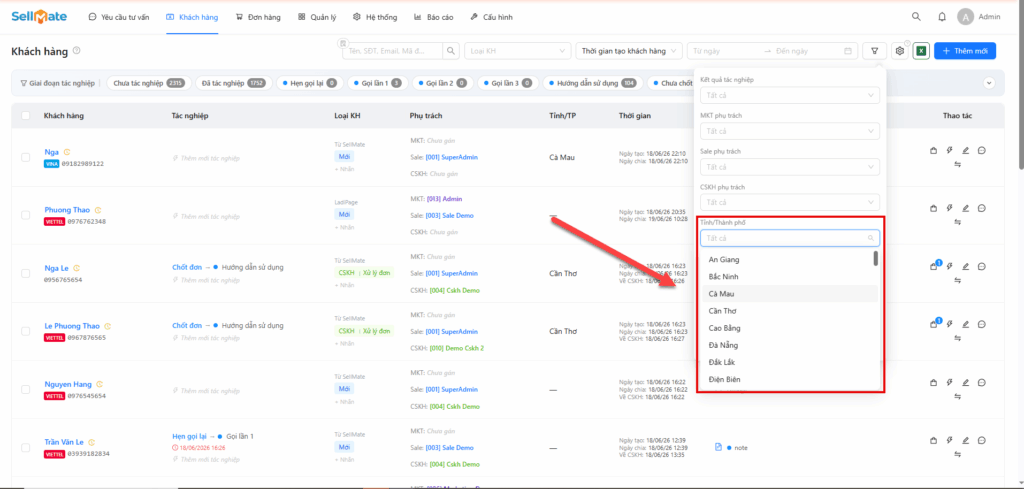Image resolution: width=1024 pixels, height=489 pixels.
Task: Open Thời gian tạo khách hàng dropdown
Action: [x=630, y=51]
